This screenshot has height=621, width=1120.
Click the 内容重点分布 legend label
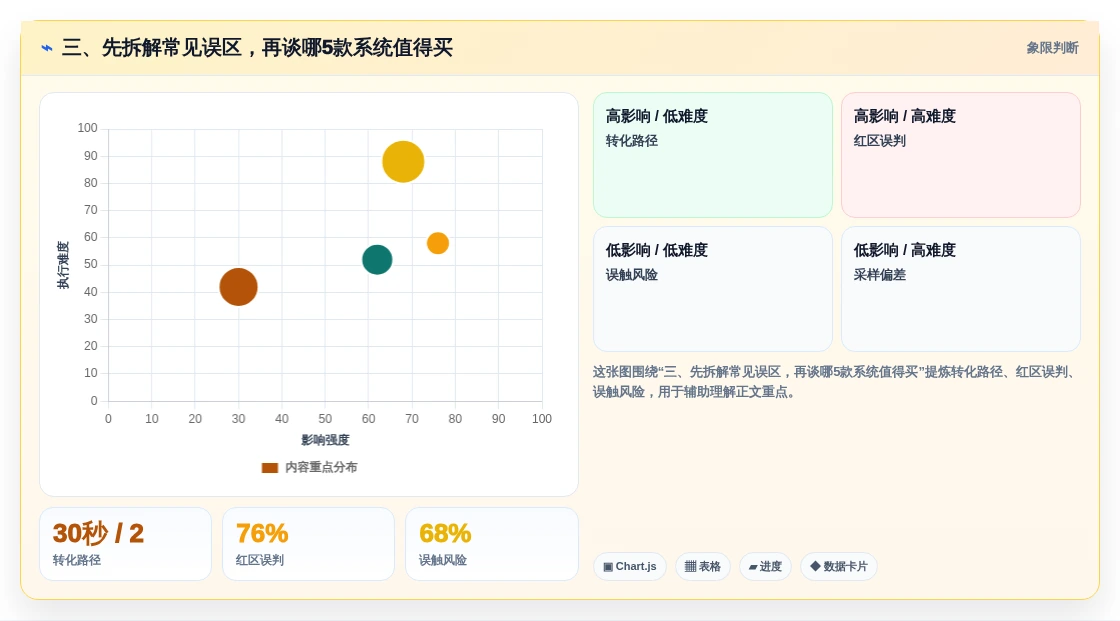321,467
